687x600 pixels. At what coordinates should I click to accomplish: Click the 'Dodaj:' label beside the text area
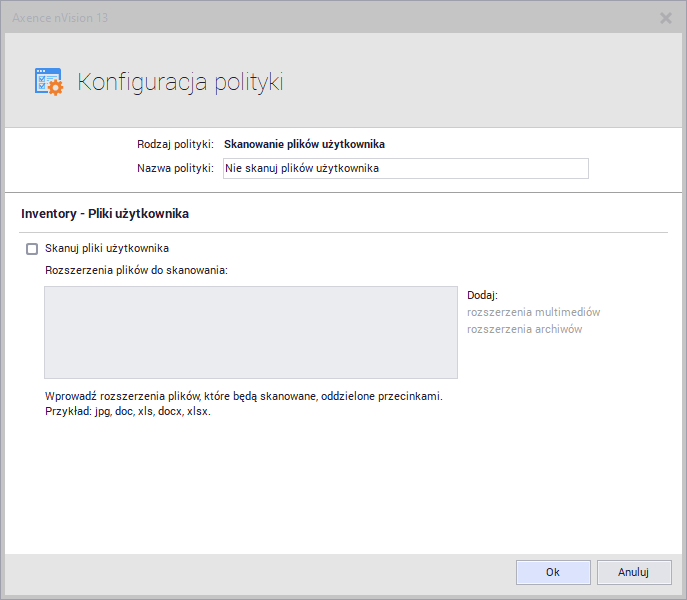[x=482, y=295]
